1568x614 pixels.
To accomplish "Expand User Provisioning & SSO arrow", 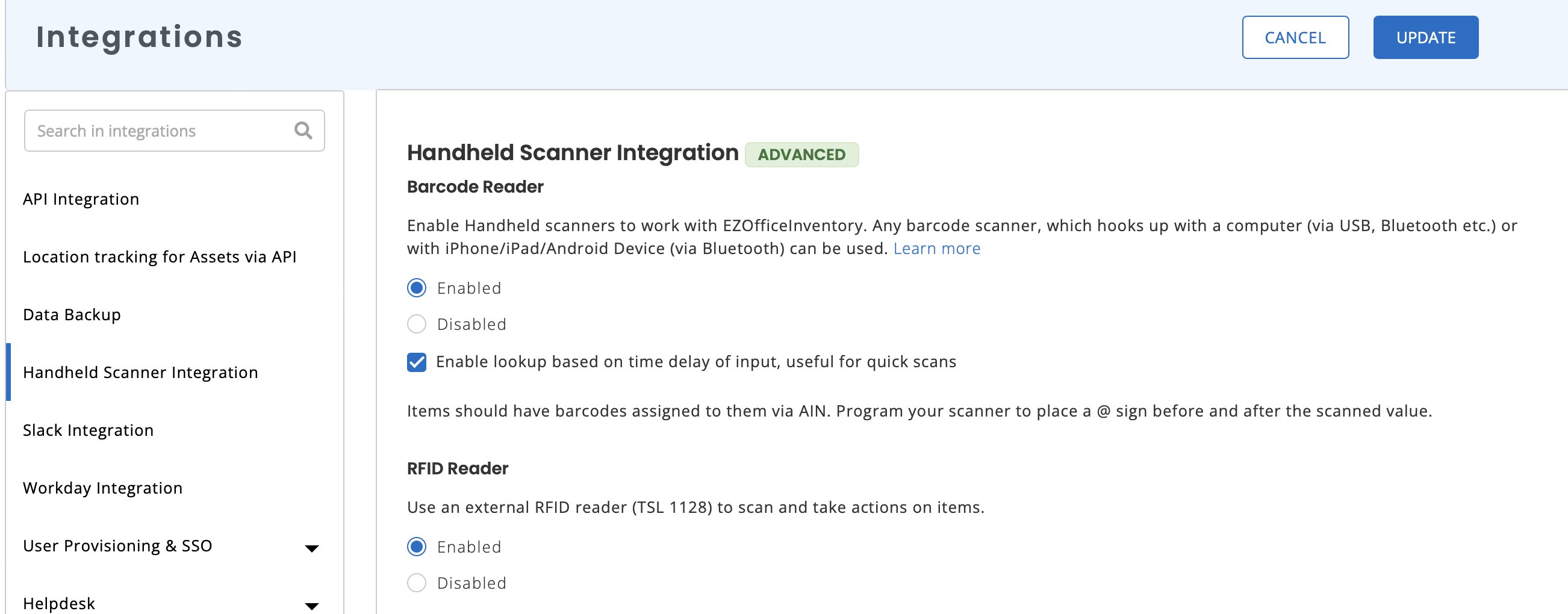I will click(x=312, y=548).
